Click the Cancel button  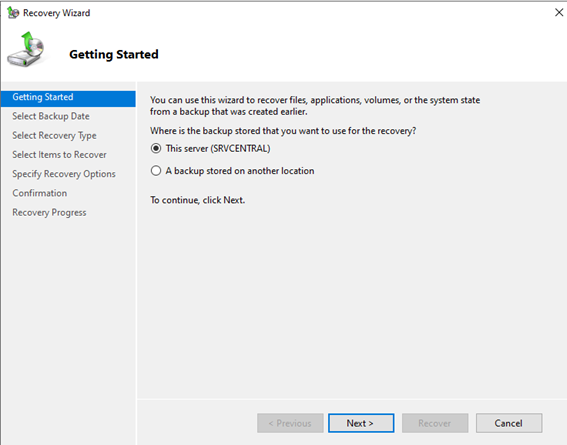tap(509, 423)
